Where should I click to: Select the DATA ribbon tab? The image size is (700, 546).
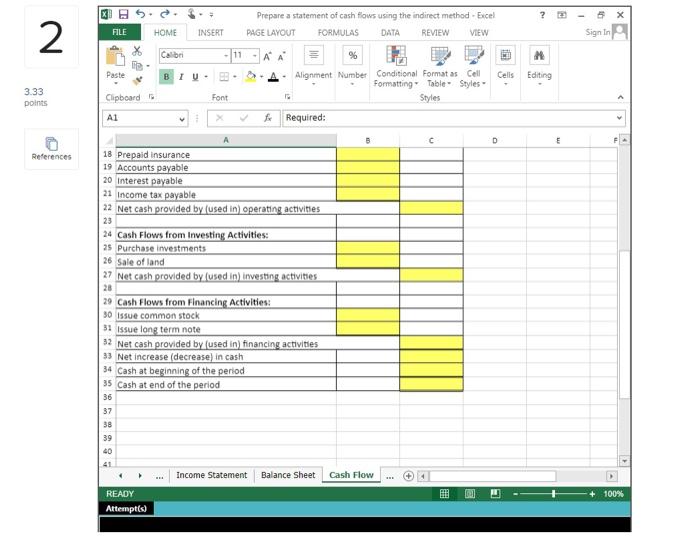click(390, 33)
